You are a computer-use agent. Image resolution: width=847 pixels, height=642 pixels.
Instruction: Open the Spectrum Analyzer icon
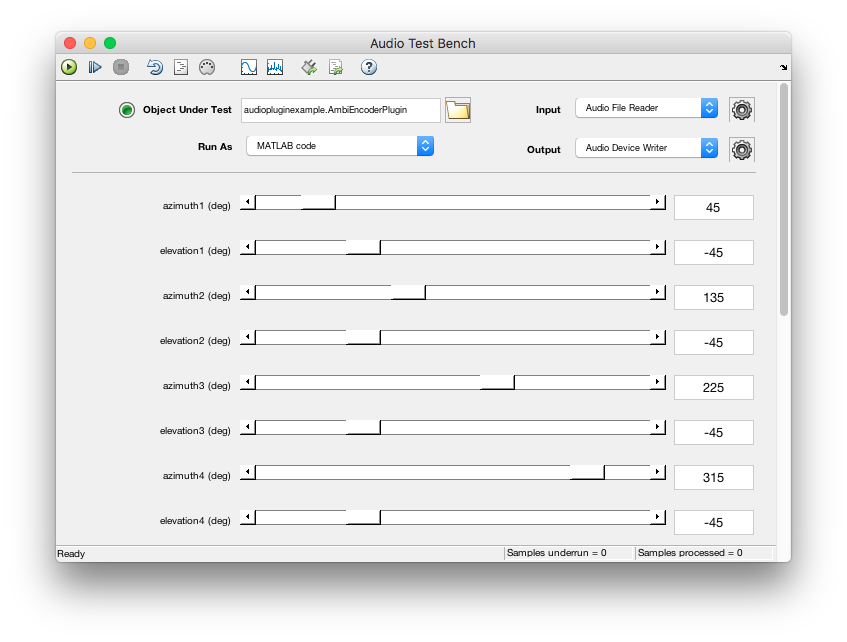274,67
